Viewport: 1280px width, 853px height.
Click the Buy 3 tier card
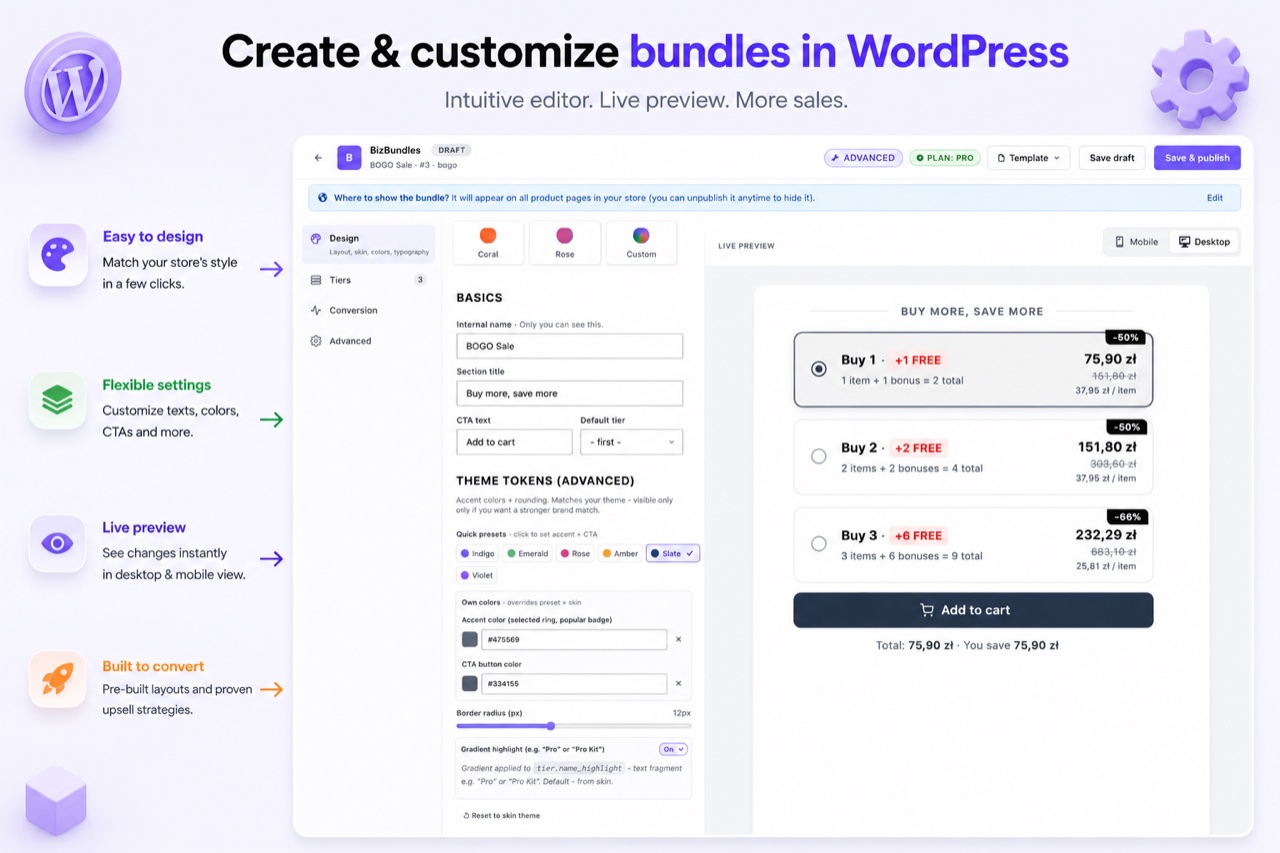[973, 545]
